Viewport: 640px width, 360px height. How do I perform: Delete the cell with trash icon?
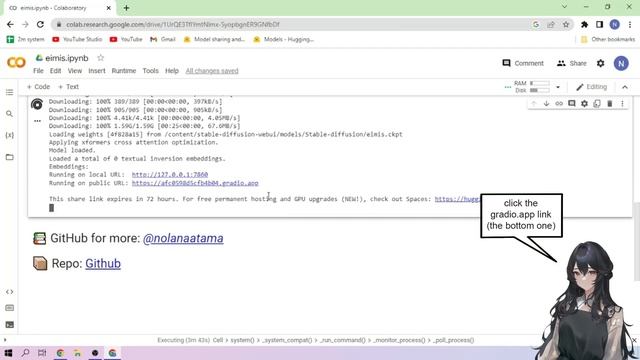click(609, 104)
